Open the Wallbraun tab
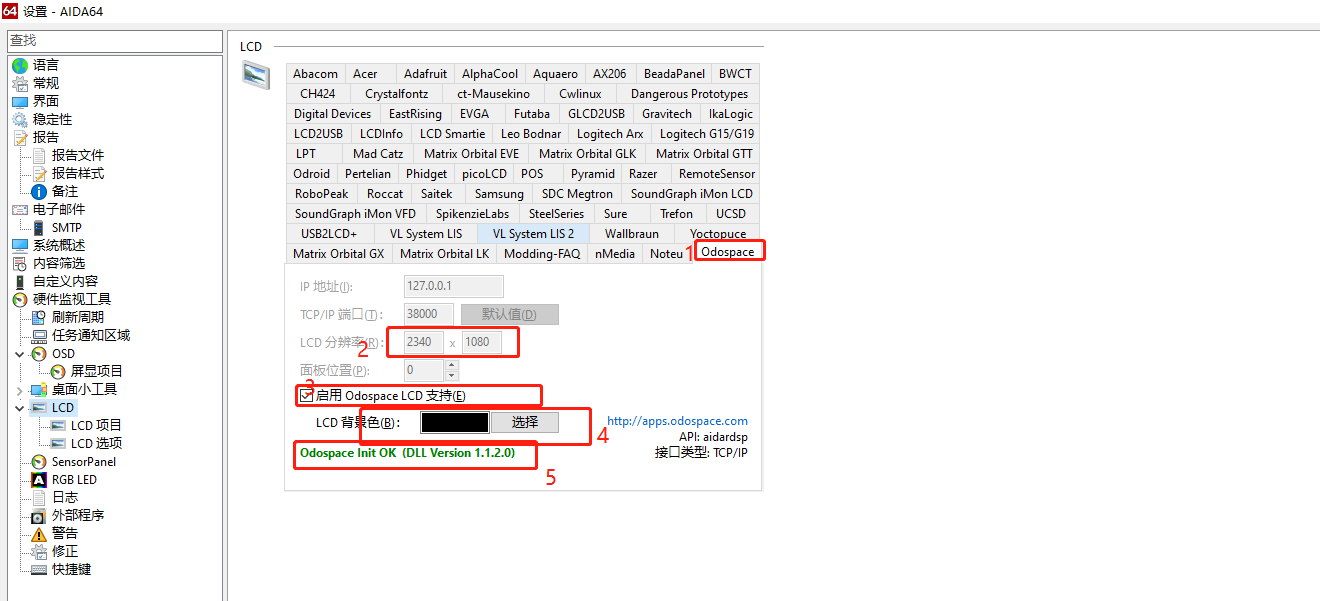The image size is (1320, 601). click(632, 233)
